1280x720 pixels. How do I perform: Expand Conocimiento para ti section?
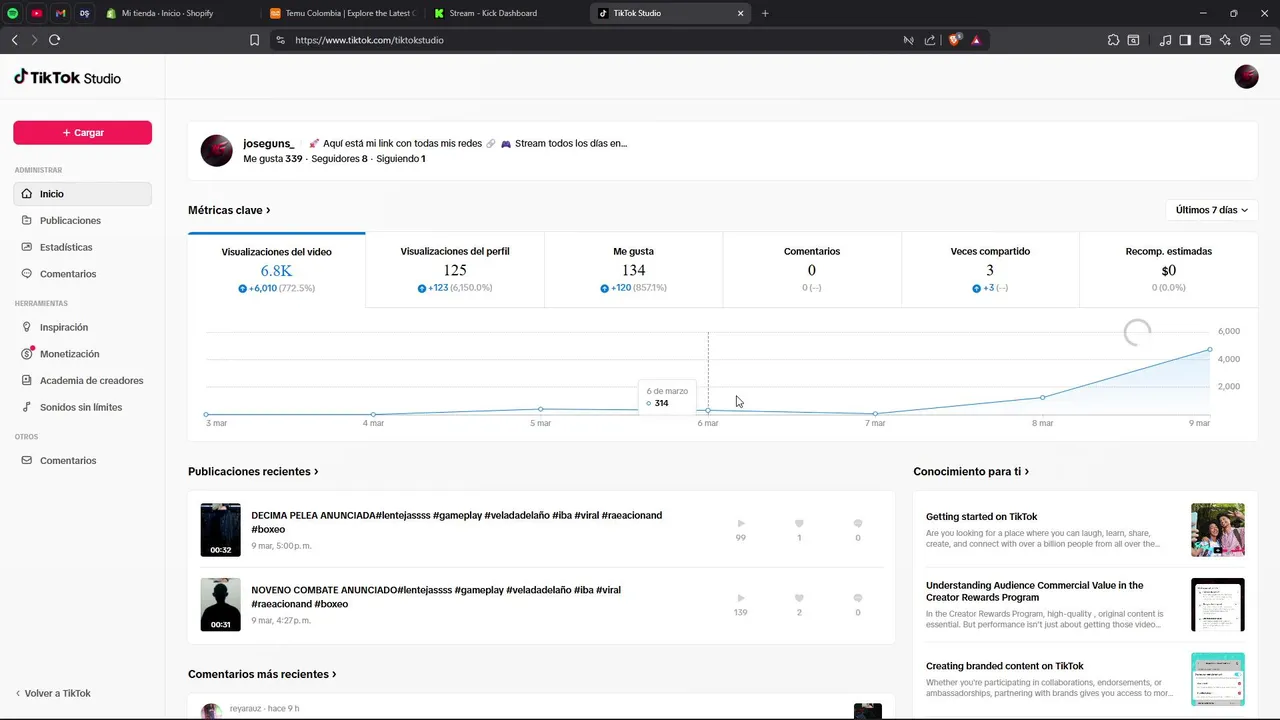pos(971,471)
